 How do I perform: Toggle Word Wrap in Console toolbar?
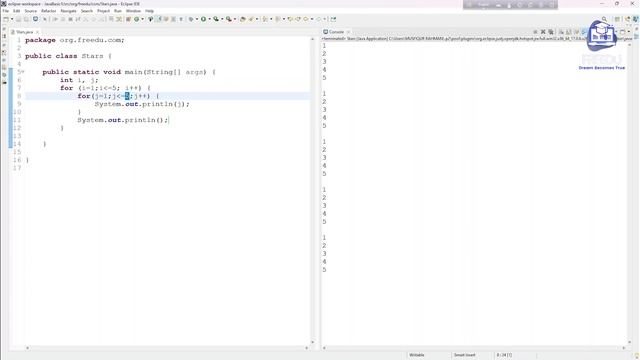[577, 32]
